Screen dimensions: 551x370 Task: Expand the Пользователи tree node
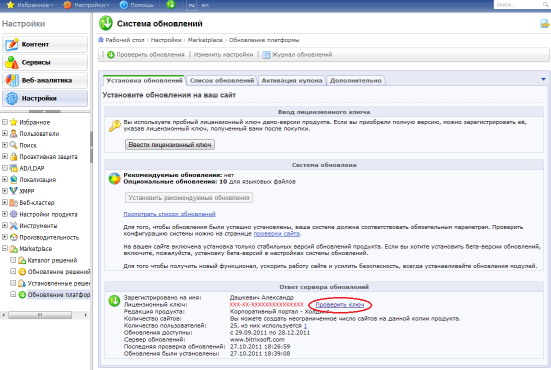click(5, 134)
